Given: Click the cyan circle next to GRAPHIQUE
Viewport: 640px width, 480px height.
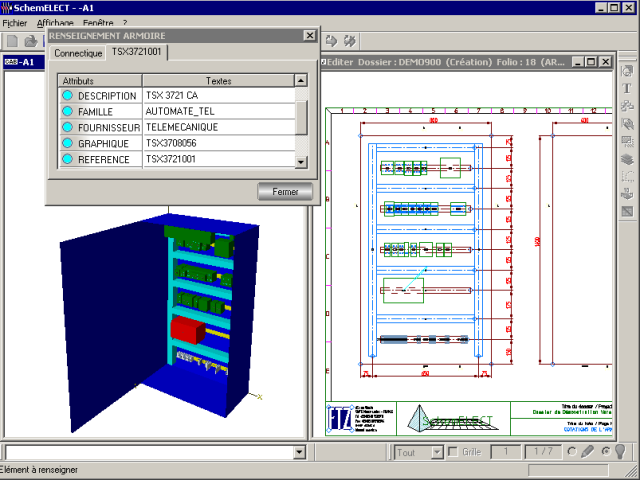Looking at the screenshot, I should tap(67, 143).
